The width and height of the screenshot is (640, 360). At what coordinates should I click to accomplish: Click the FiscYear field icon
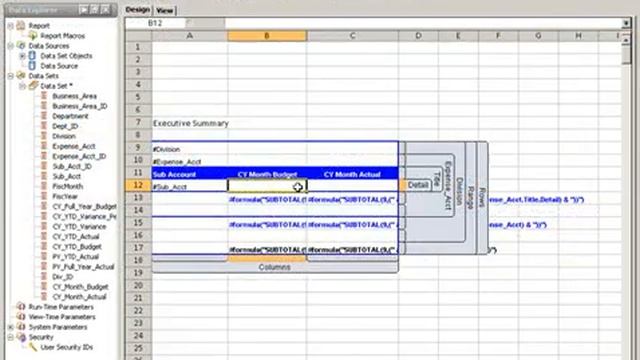(44, 196)
